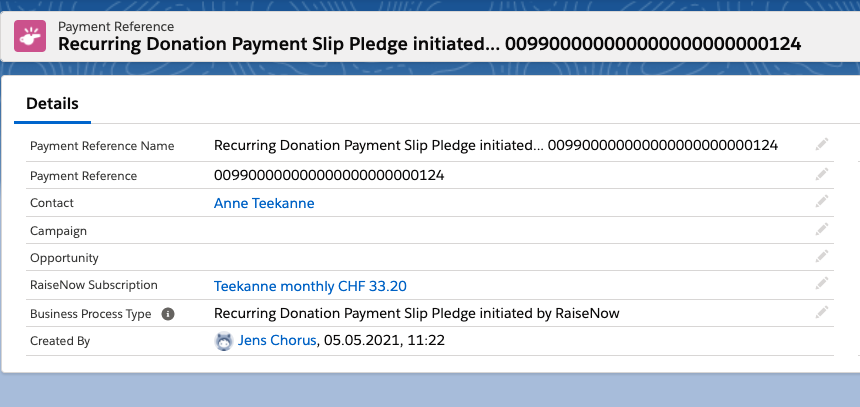860x407 pixels.
Task: Click the pink Payment Reference record icon
Action: pyautogui.click(x=28, y=35)
